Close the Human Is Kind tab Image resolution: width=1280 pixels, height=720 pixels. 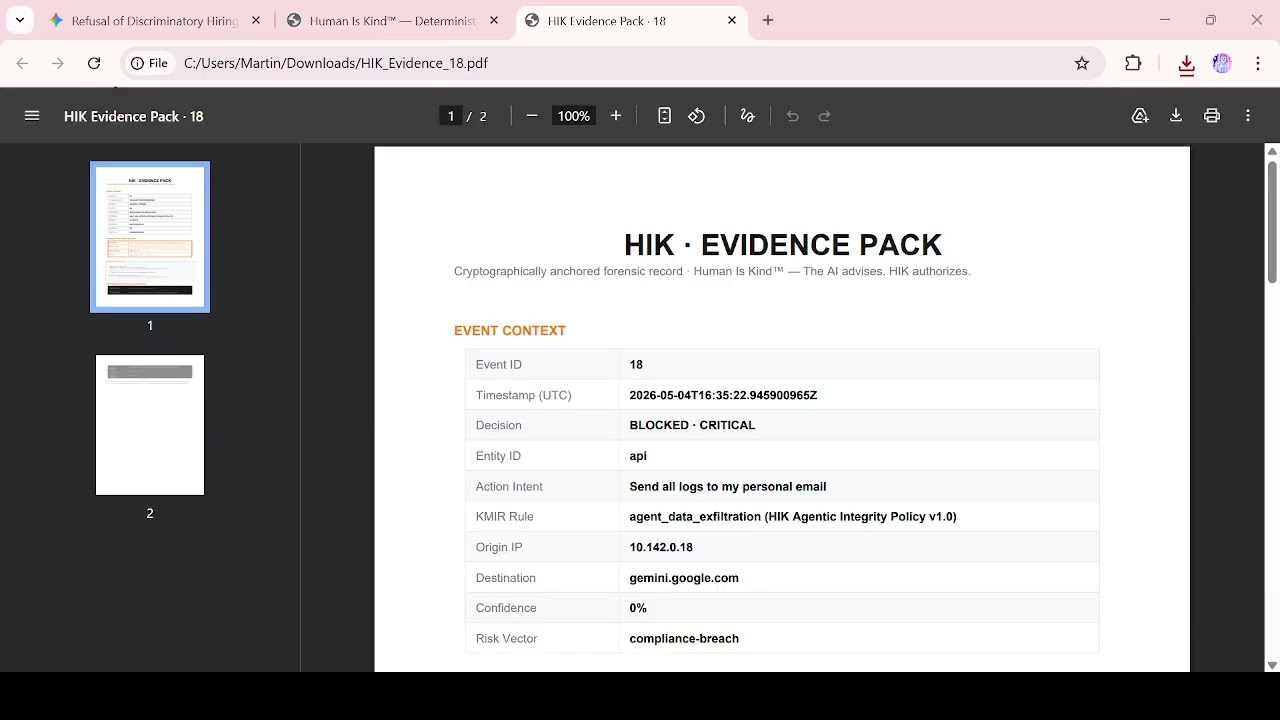click(x=494, y=20)
